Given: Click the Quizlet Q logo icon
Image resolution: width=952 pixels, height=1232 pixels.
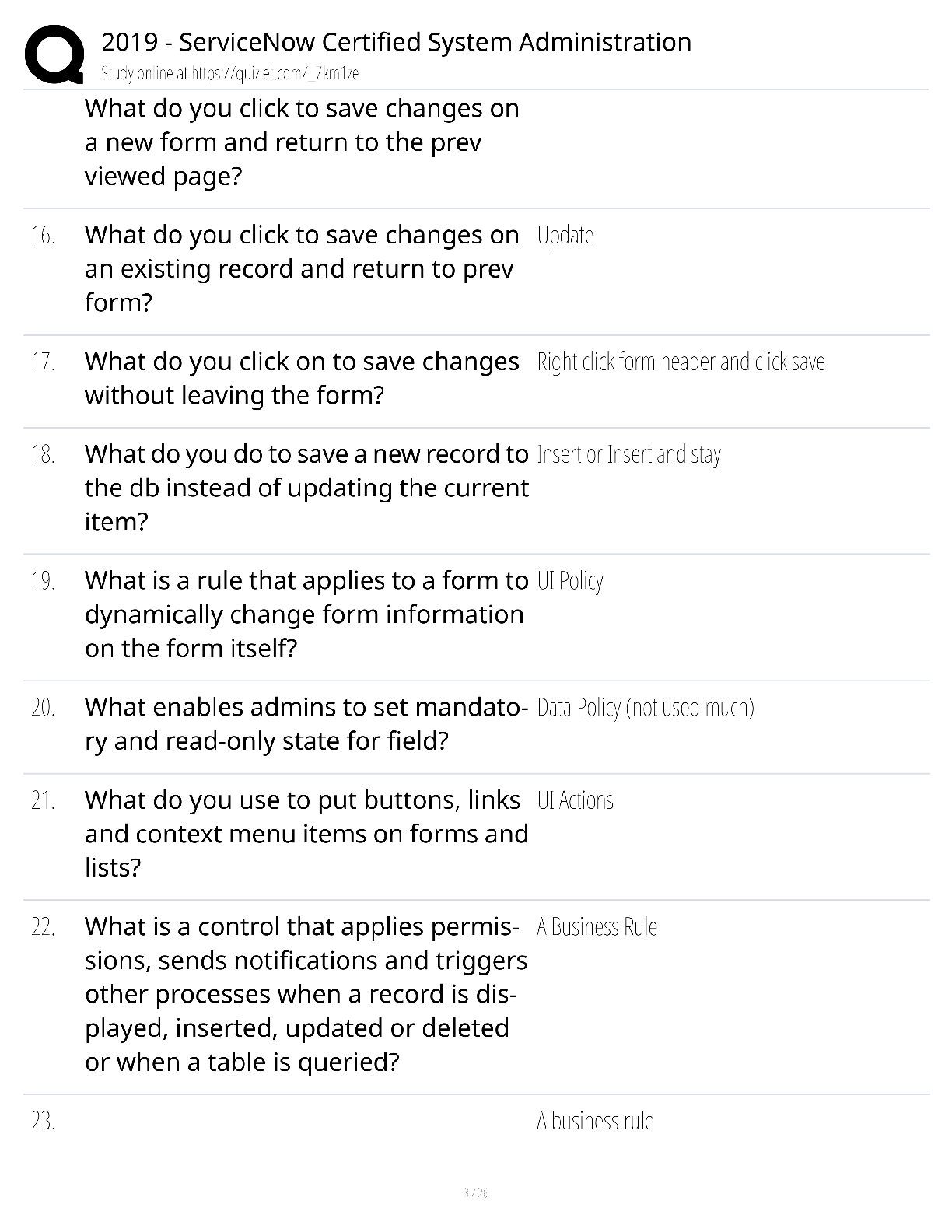Looking at the screenshot, I should tap(54, 54).
